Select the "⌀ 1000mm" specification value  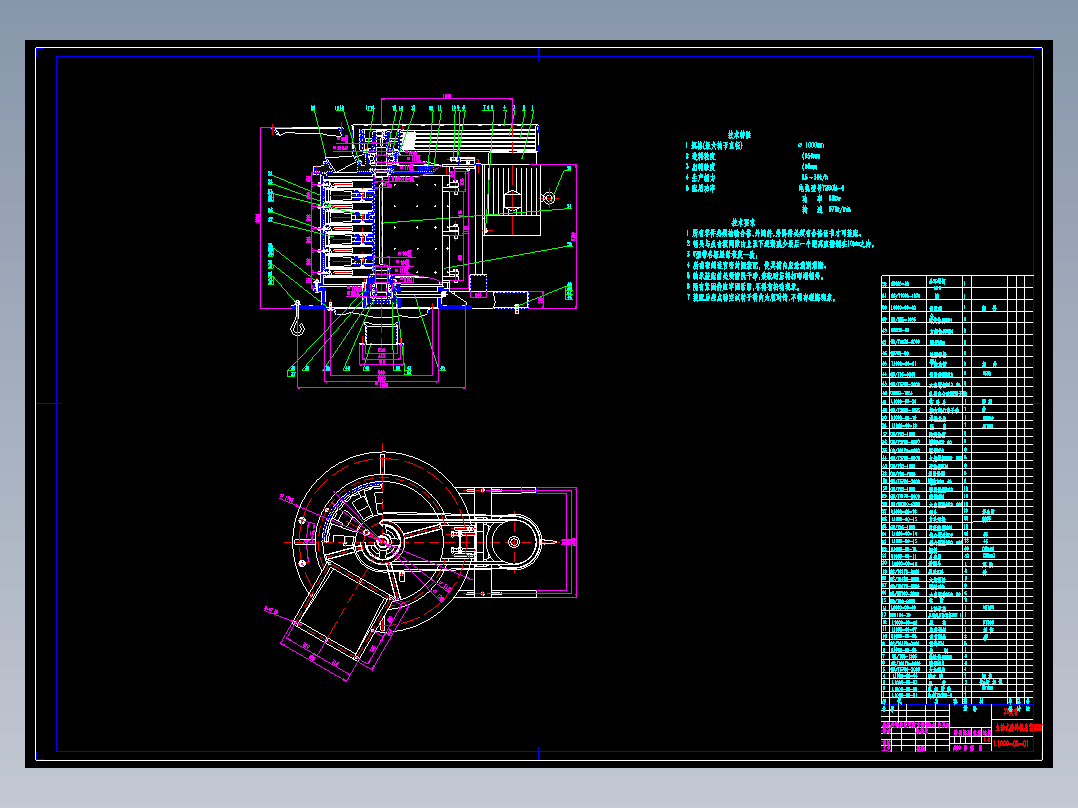point(811,146)
